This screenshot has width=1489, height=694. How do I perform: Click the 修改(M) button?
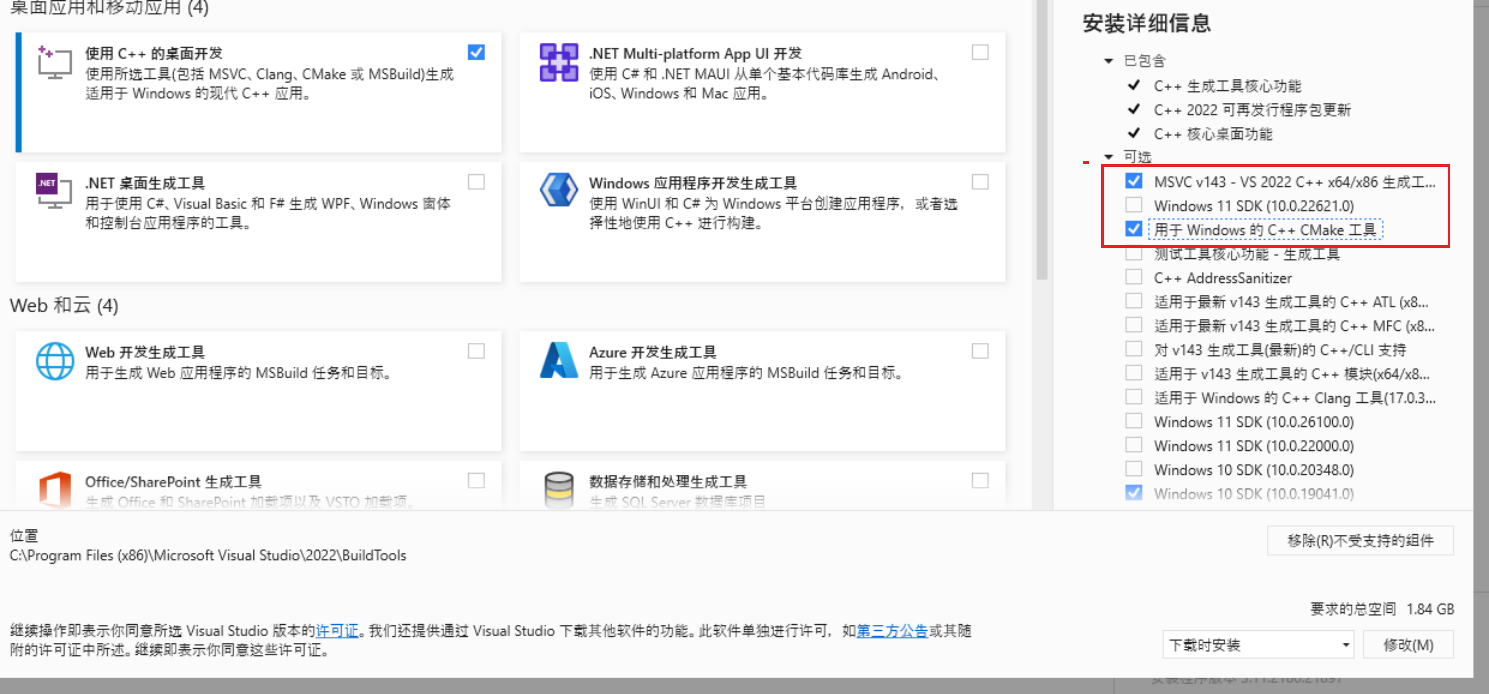pyautogui.click(x=1408, y=645)
